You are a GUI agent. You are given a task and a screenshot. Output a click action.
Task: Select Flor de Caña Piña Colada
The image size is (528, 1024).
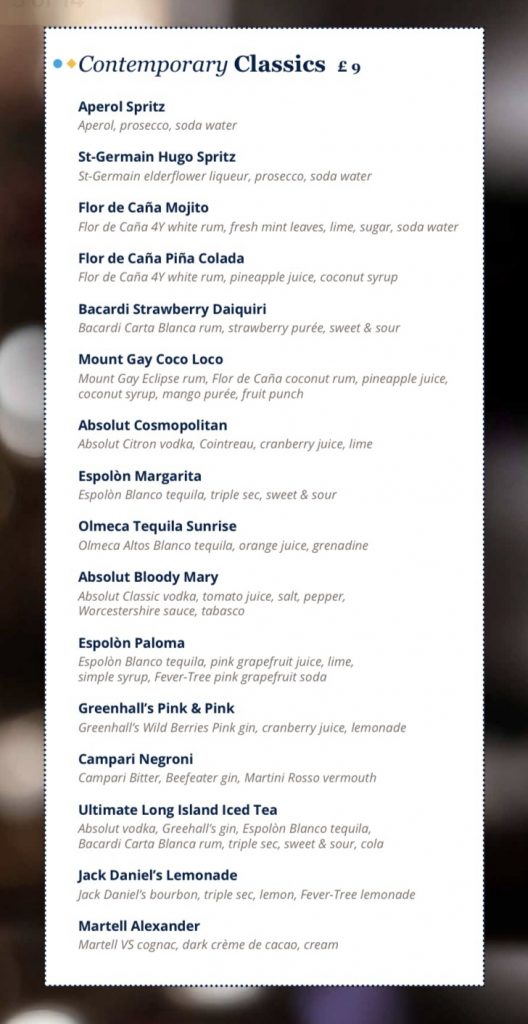tap(161, 258)
